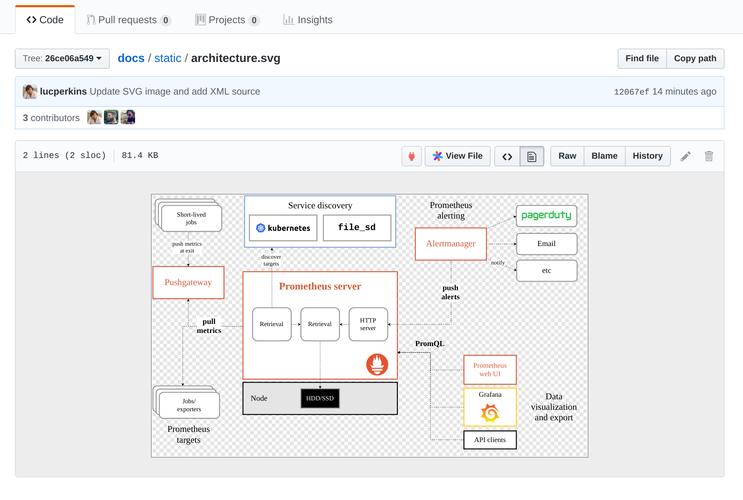Open commit hash 12067ef

[x=631, y=92]
